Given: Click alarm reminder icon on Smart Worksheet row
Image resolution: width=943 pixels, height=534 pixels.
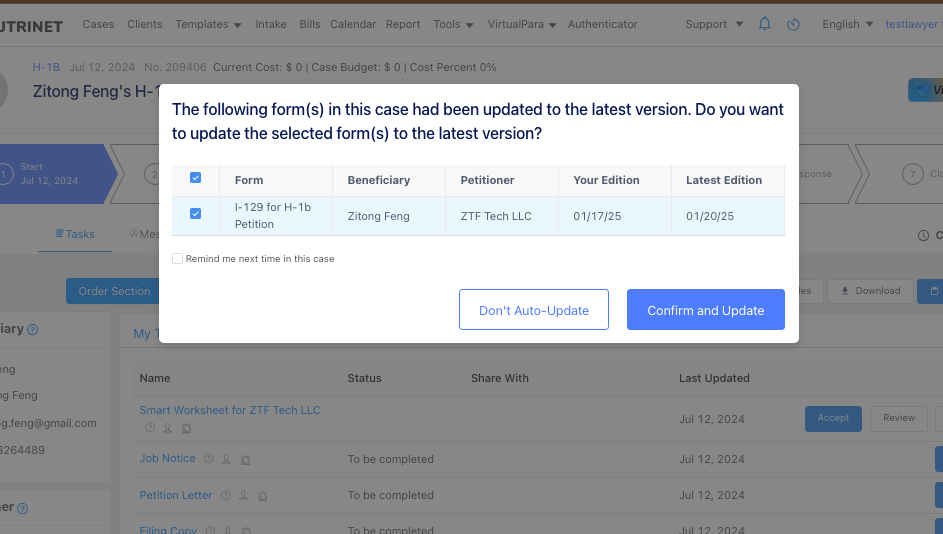Looking at the screenshot, I should (186, 428).
